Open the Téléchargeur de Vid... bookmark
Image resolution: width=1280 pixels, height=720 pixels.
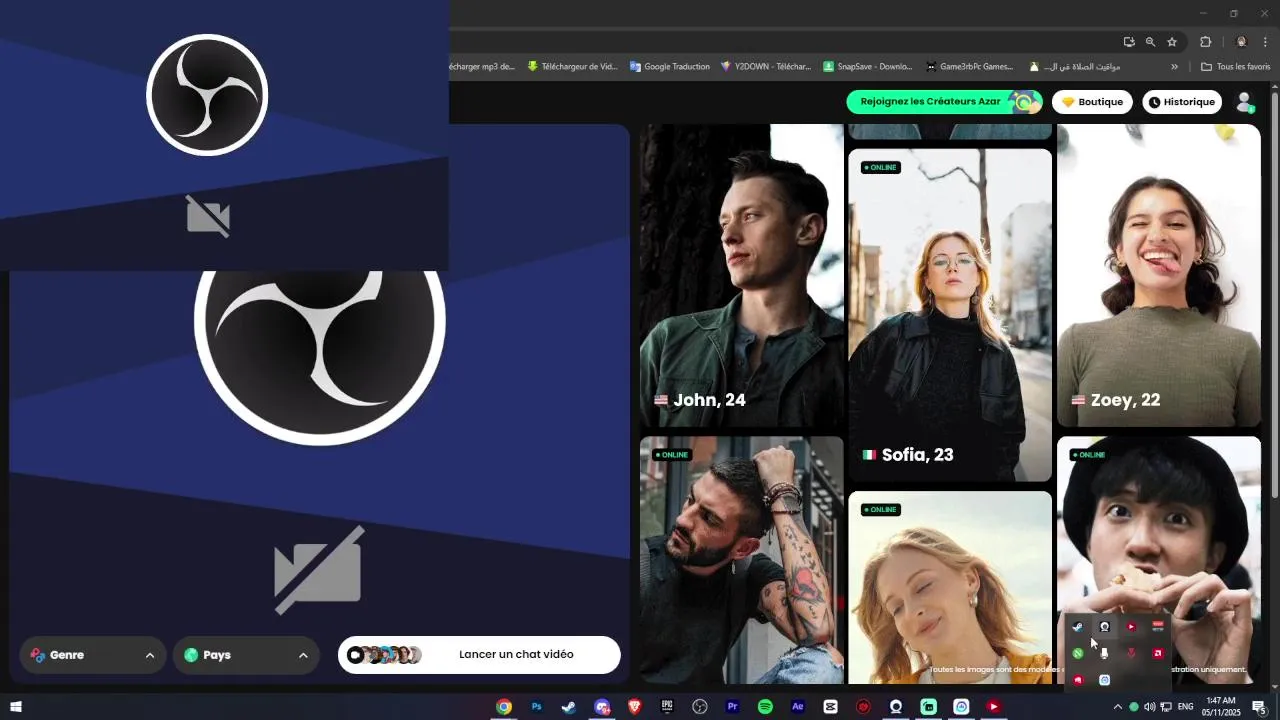tap(573, 67)
